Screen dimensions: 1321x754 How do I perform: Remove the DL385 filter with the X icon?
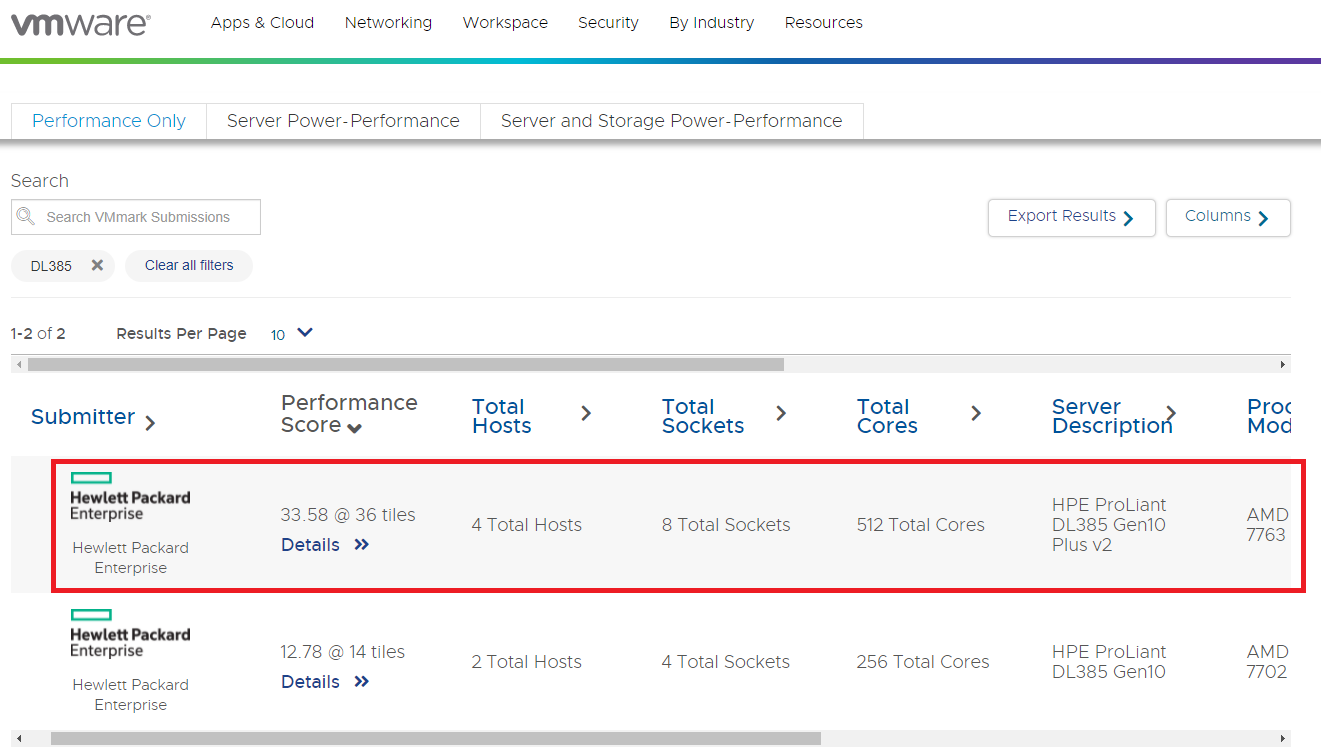click(97, 265)
